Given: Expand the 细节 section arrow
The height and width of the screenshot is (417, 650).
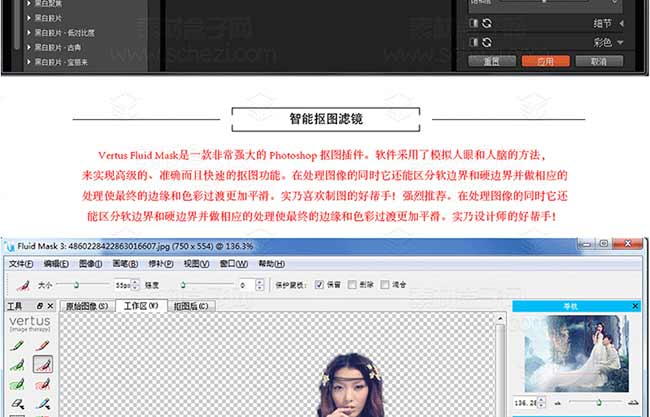Looking at the screenshot, I should (621, 24).
